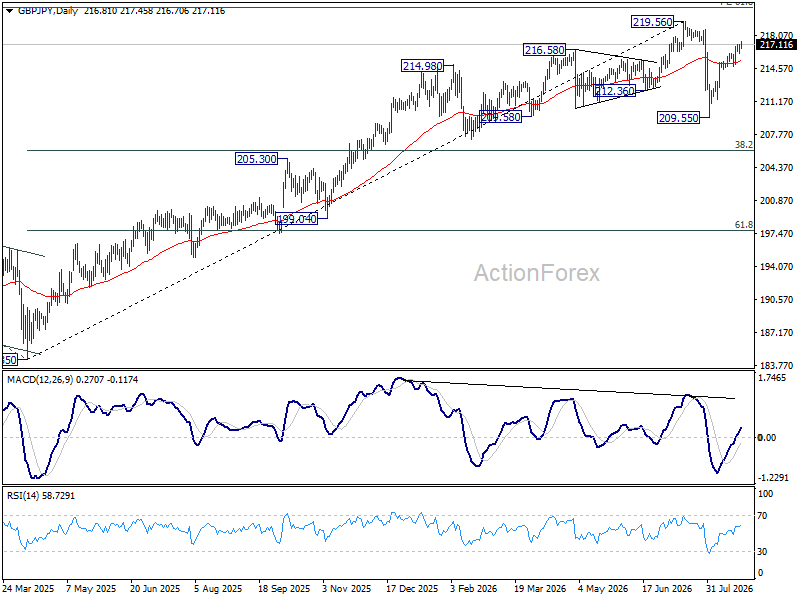
Task: Click the 216.580 high price label
Action: click(544, 49)
